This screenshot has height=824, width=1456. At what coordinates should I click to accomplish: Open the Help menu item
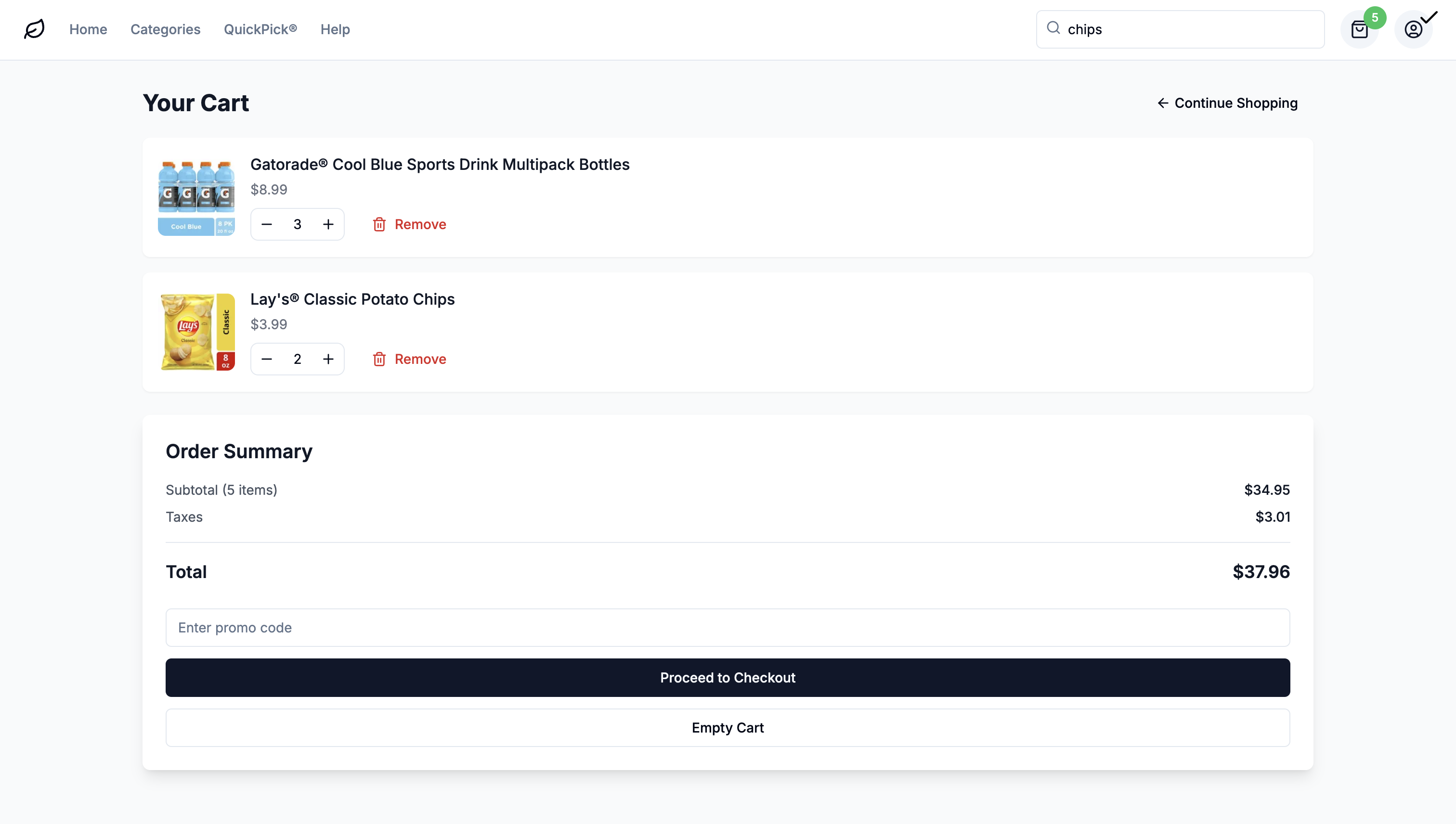click(335, 29)
